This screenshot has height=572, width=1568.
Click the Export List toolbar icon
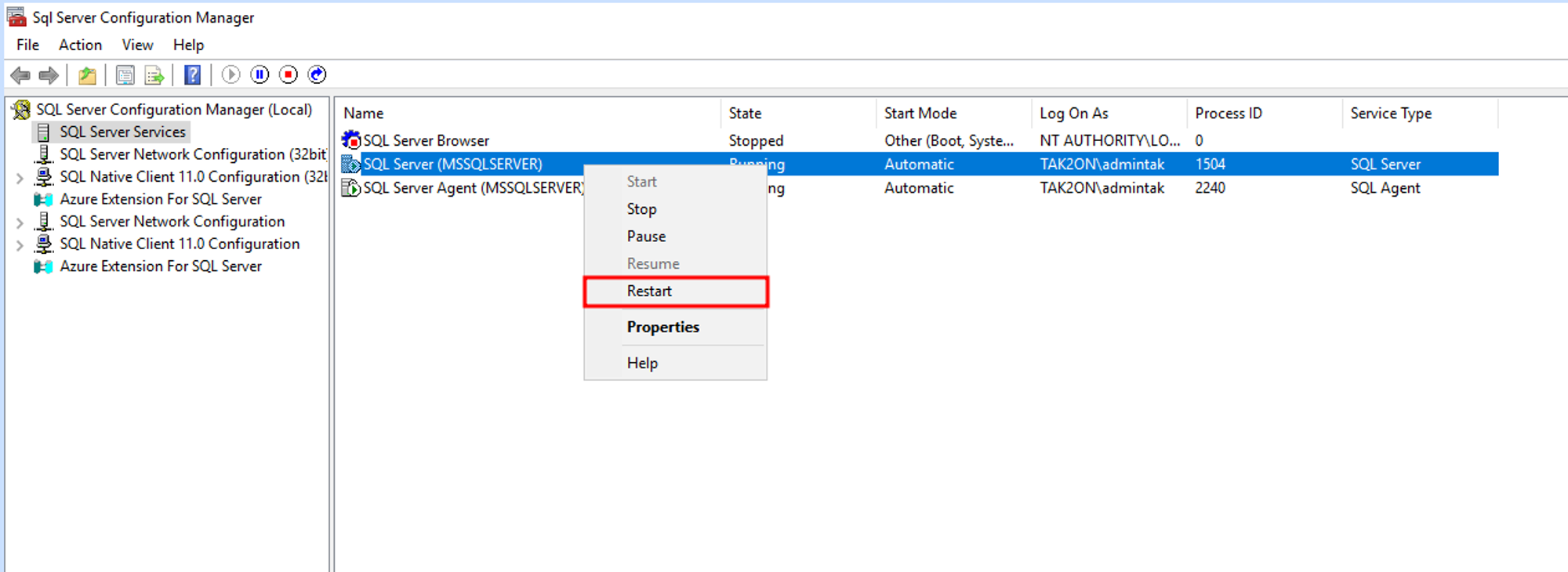(x=154, y=75)
